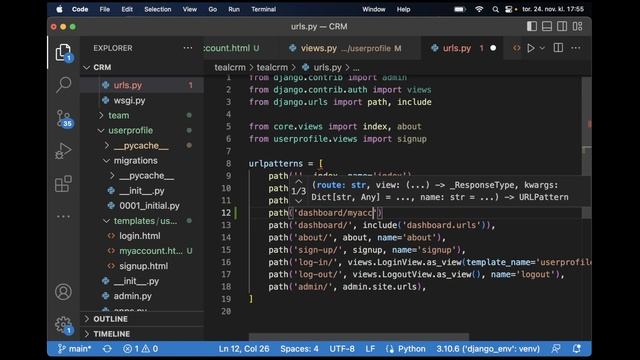The height and width of the screenshot is (360, 640).
Task: Customize layout icon in title bar
Action: (578, 27)
